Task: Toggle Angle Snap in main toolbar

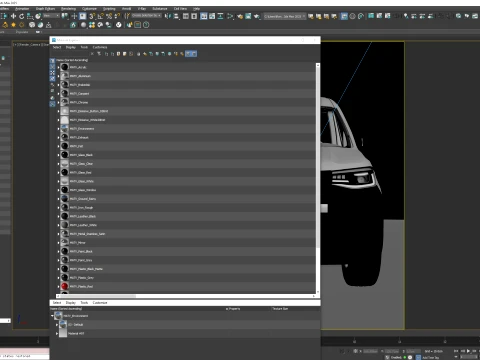Action: click(100, 16)
